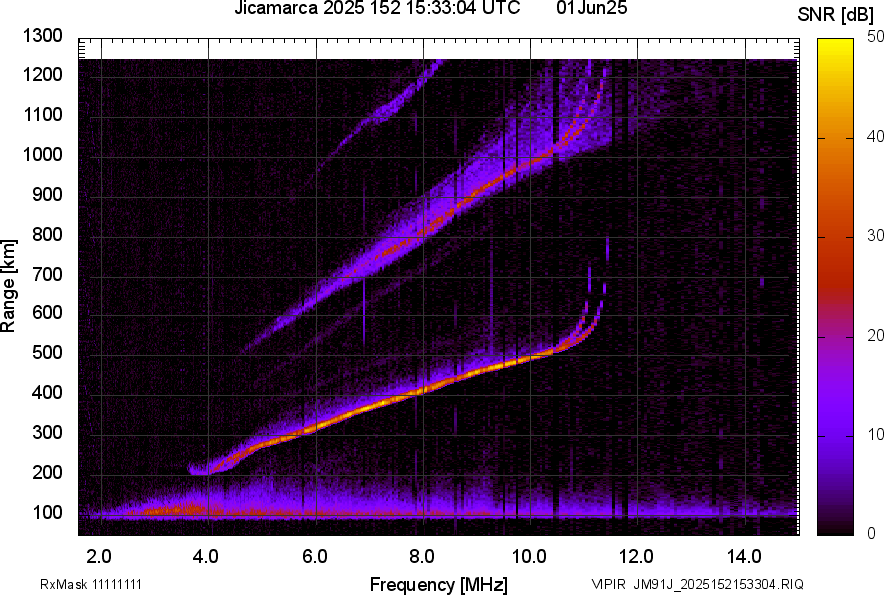Image resolution: width=884 pixels, height=595 pixels.
Task: Click the bright F-layer trace at 8 MHz, 400 km
Action: [x=422, y=390]
